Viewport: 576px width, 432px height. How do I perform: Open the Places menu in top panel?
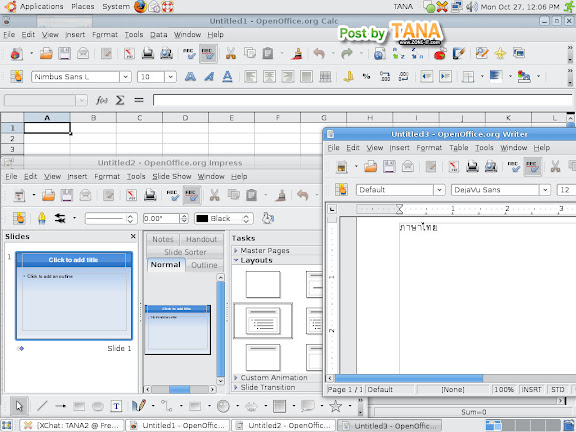(x=83, y=6)
